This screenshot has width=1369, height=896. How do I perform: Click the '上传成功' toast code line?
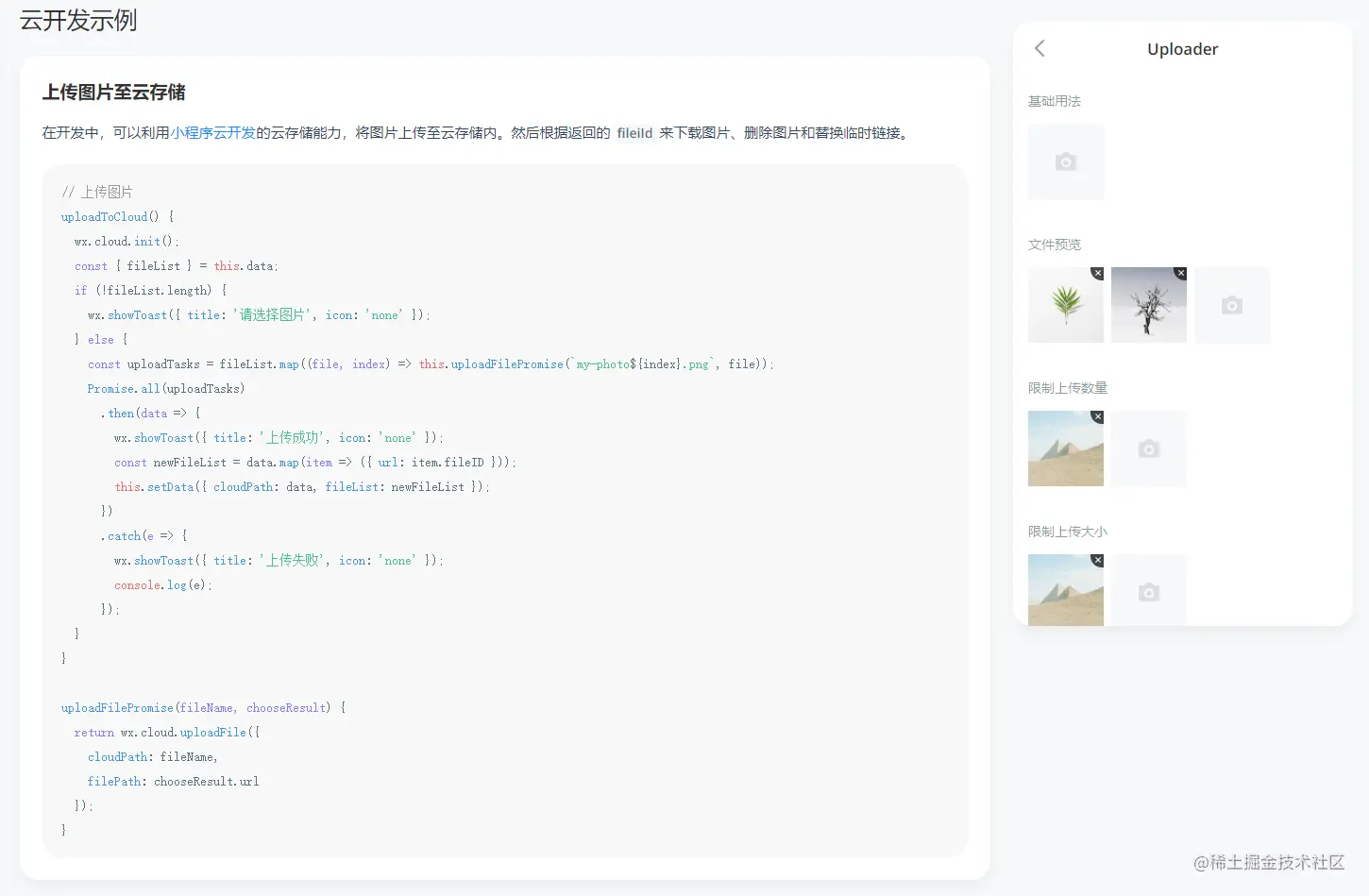(279, 437)
